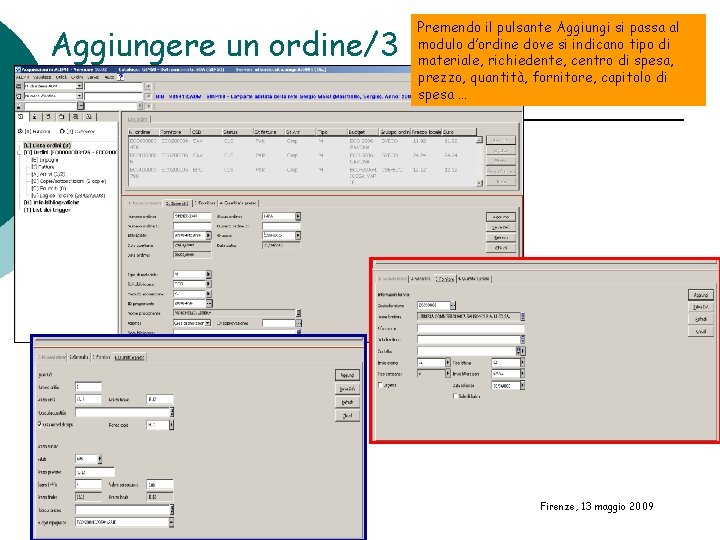Select Fatture tree item
720x540 pixels.
[x=43, y=167]
